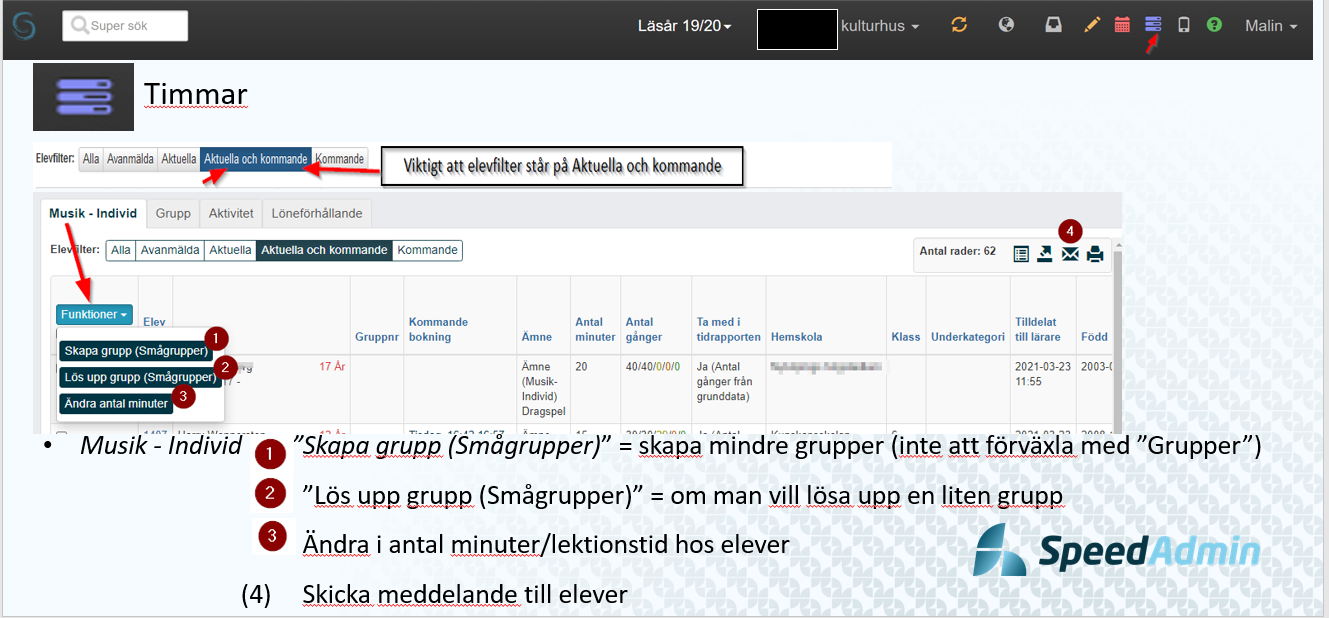Sort by the Gruppnr column header
This screenshot has height=618, width=1329.
pos(377,337)
